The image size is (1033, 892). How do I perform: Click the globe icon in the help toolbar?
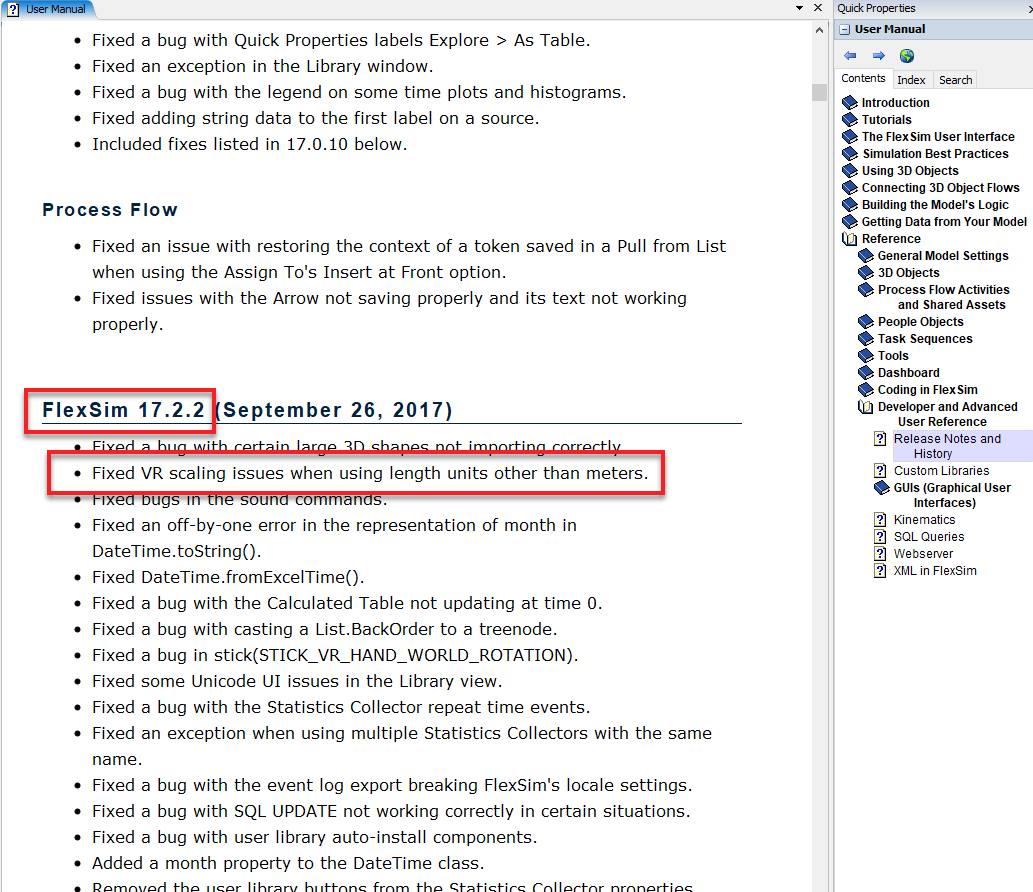(907, 56)
